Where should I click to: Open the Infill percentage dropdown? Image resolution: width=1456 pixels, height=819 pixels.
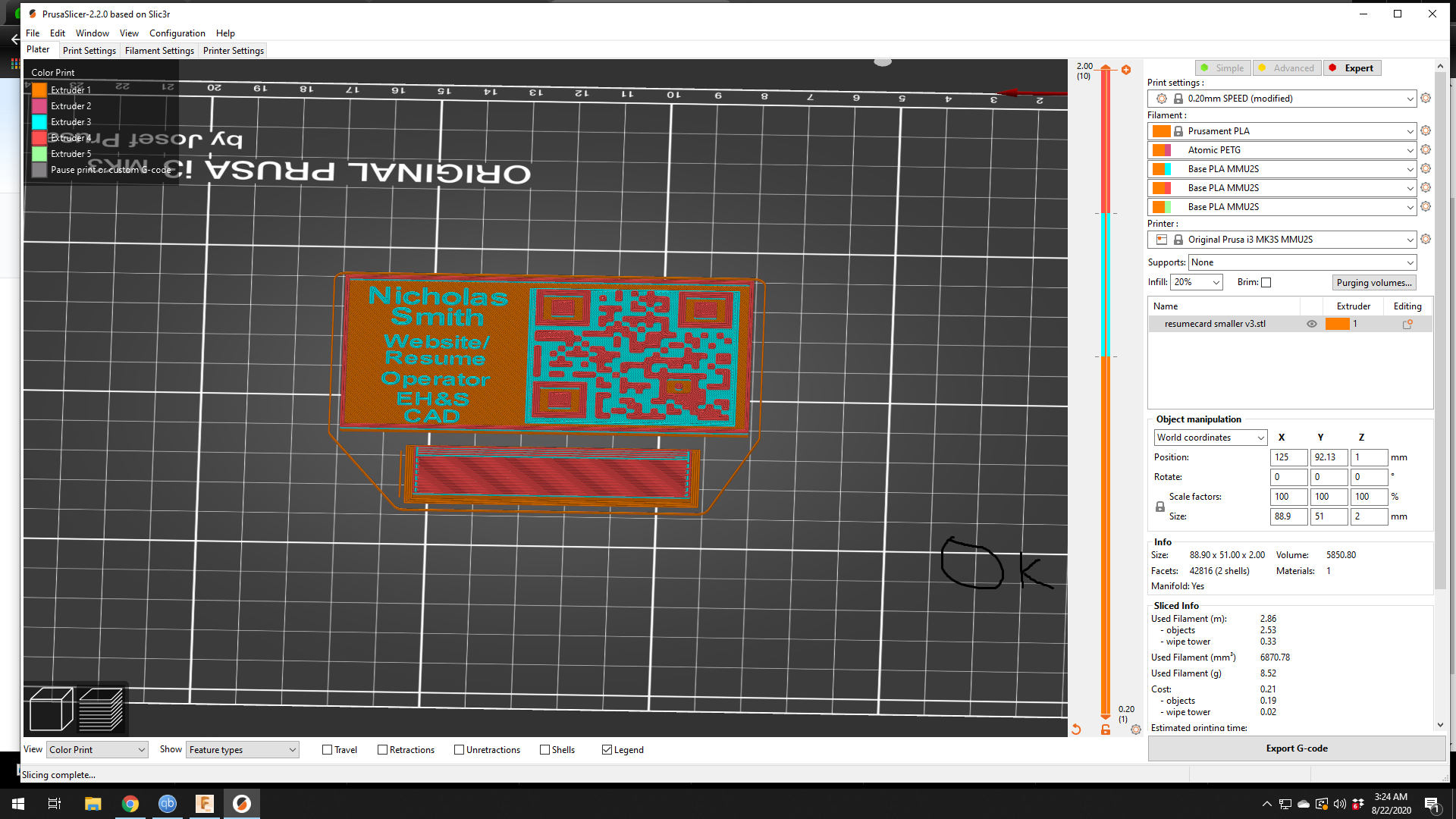coord(1197,281)
